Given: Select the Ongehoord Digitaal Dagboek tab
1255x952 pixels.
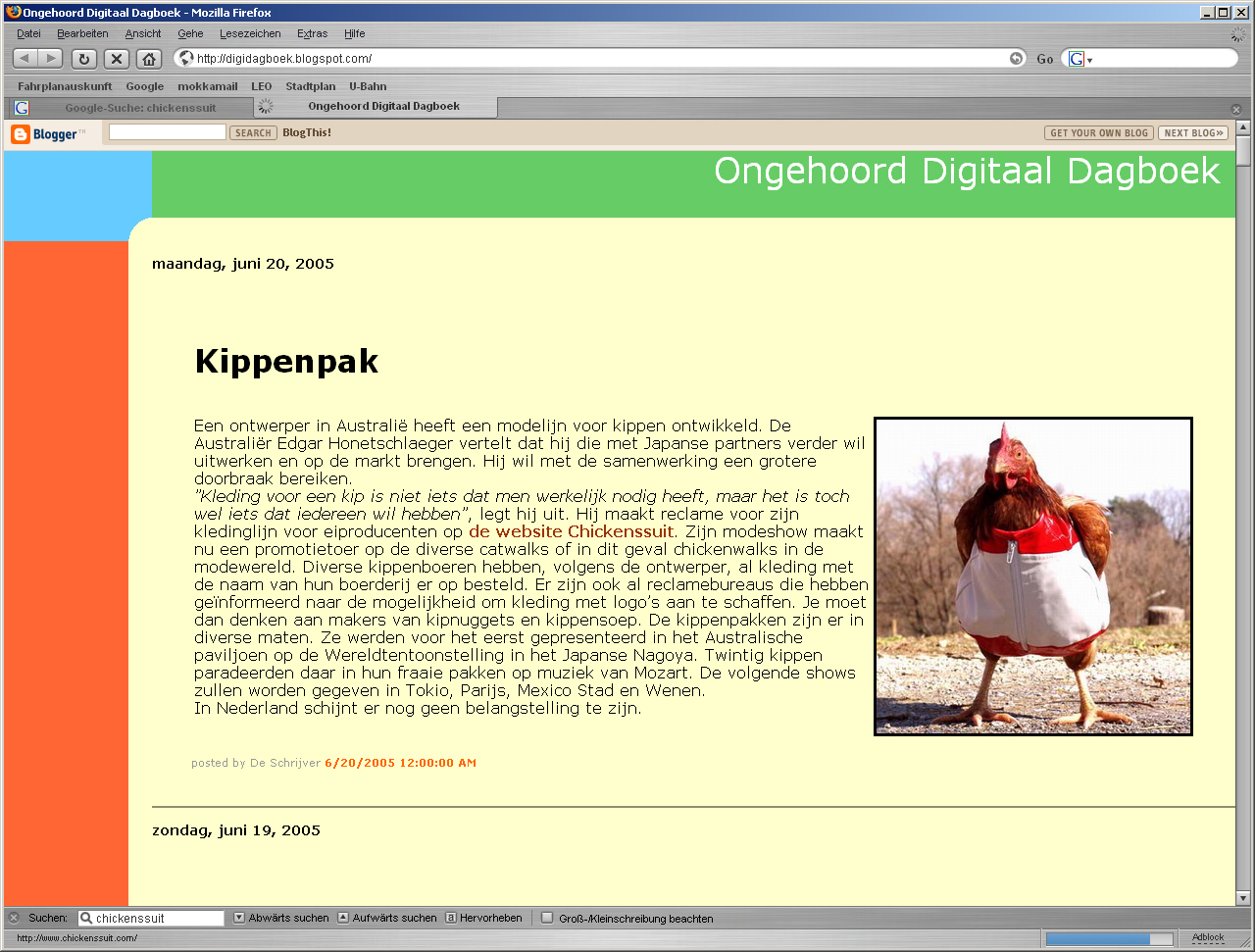Looking at the screenshot, I should [375, 106].
